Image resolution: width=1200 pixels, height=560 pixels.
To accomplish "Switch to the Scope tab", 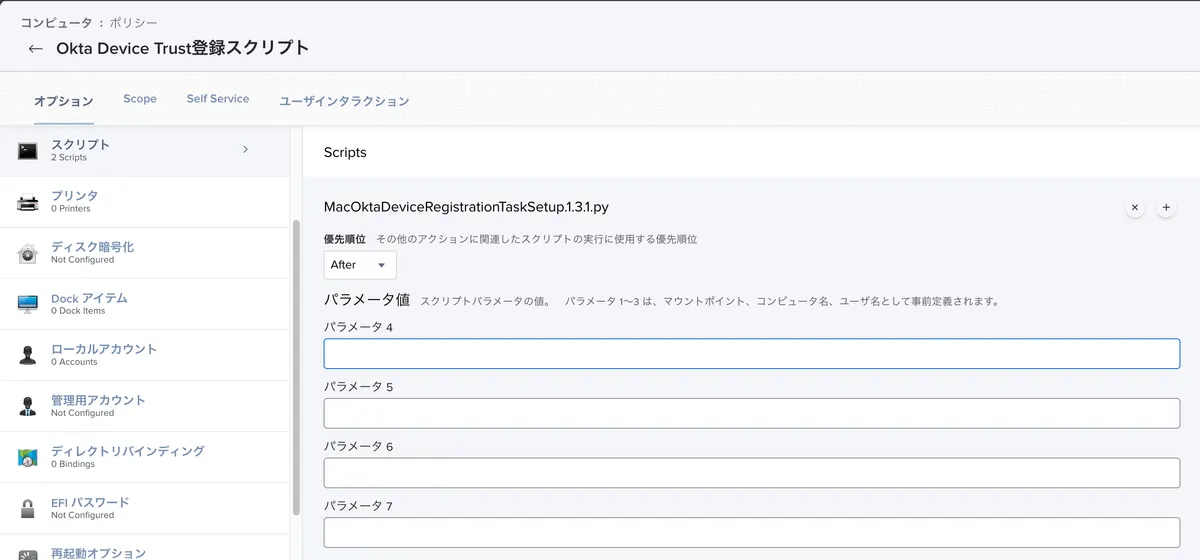I will [140, 99].
